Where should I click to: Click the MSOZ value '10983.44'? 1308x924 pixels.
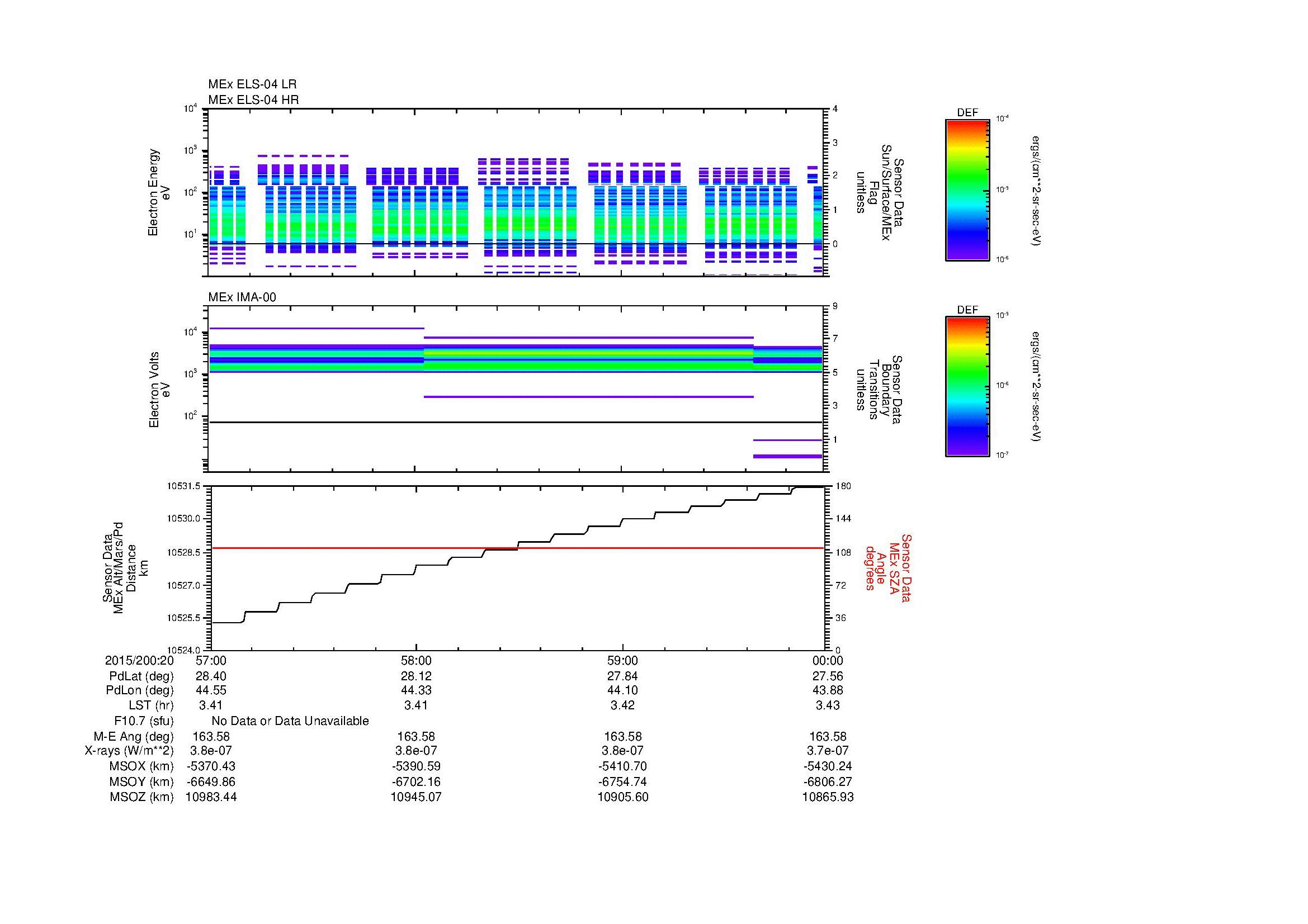pos(211,797)
